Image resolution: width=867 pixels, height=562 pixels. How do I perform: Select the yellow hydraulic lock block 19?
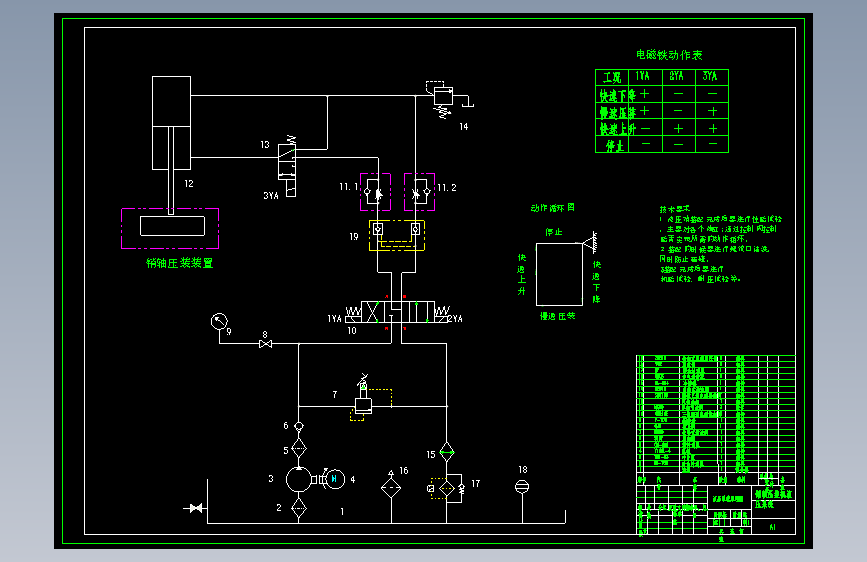click(397, 235)
